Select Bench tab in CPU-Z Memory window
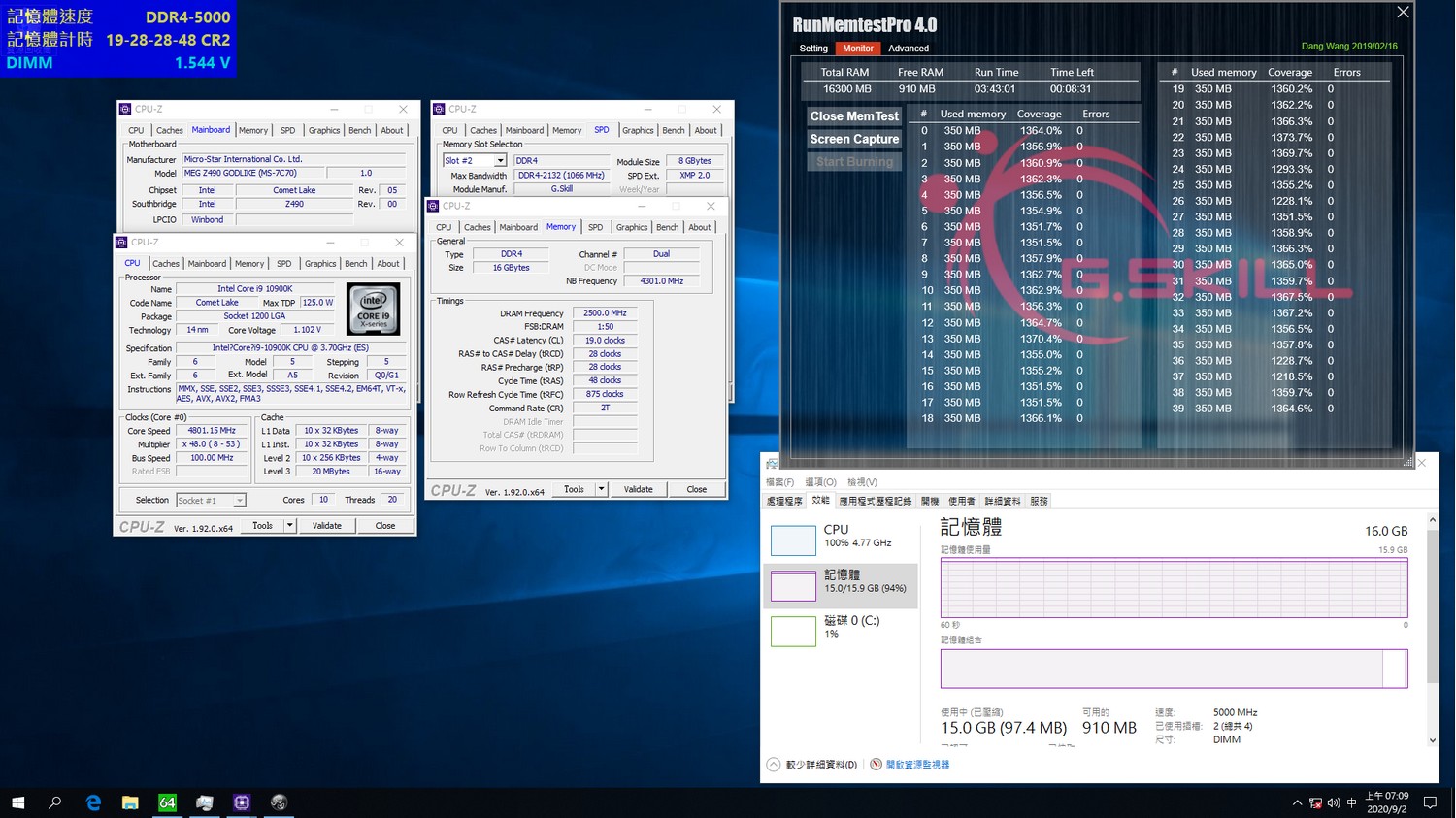The image size is (1456, 818). (x=668, y=227)
